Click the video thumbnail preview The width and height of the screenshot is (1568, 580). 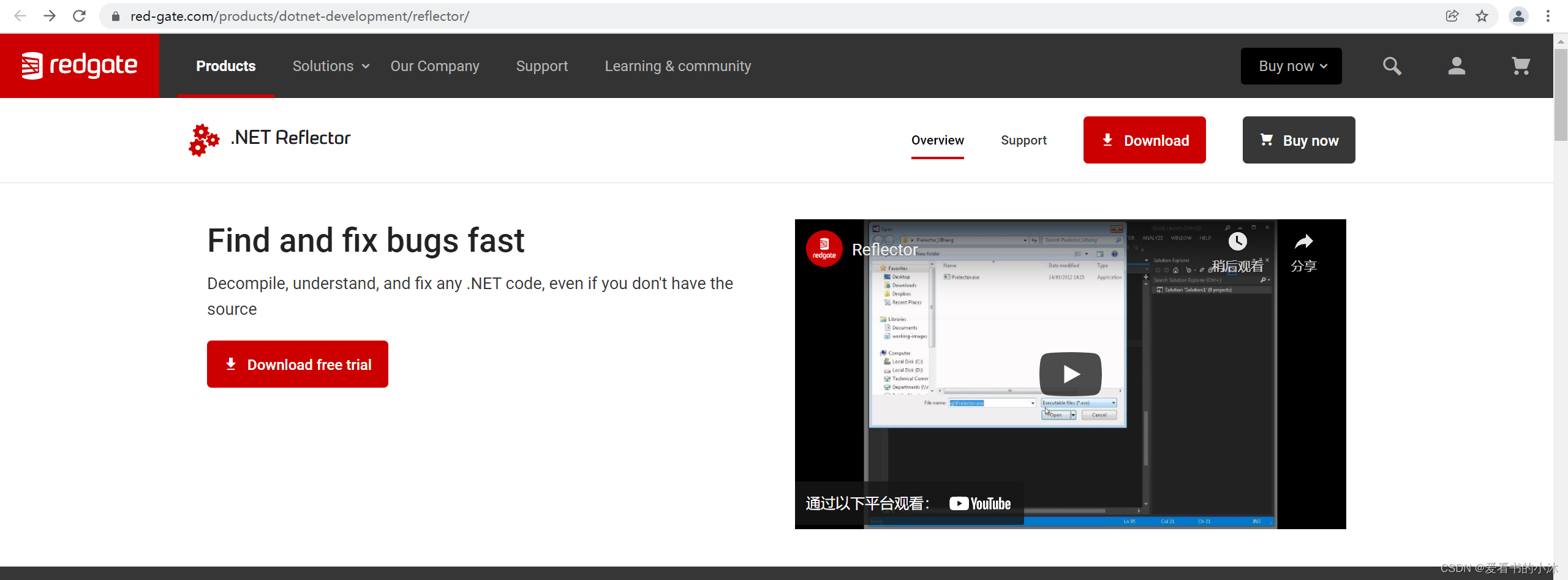click(x=1070, y=374)
